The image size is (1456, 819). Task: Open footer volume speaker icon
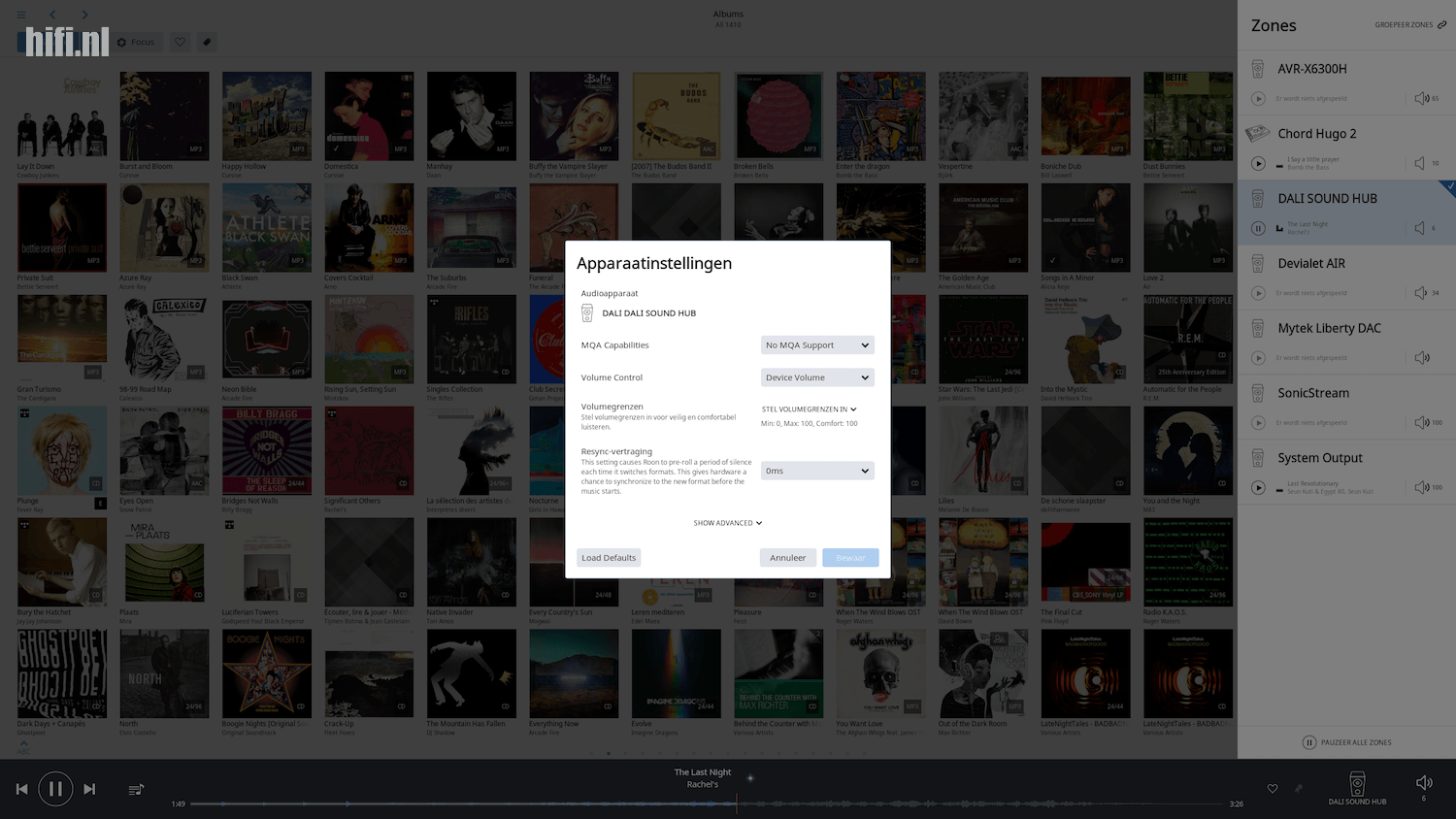point(1424,783)
